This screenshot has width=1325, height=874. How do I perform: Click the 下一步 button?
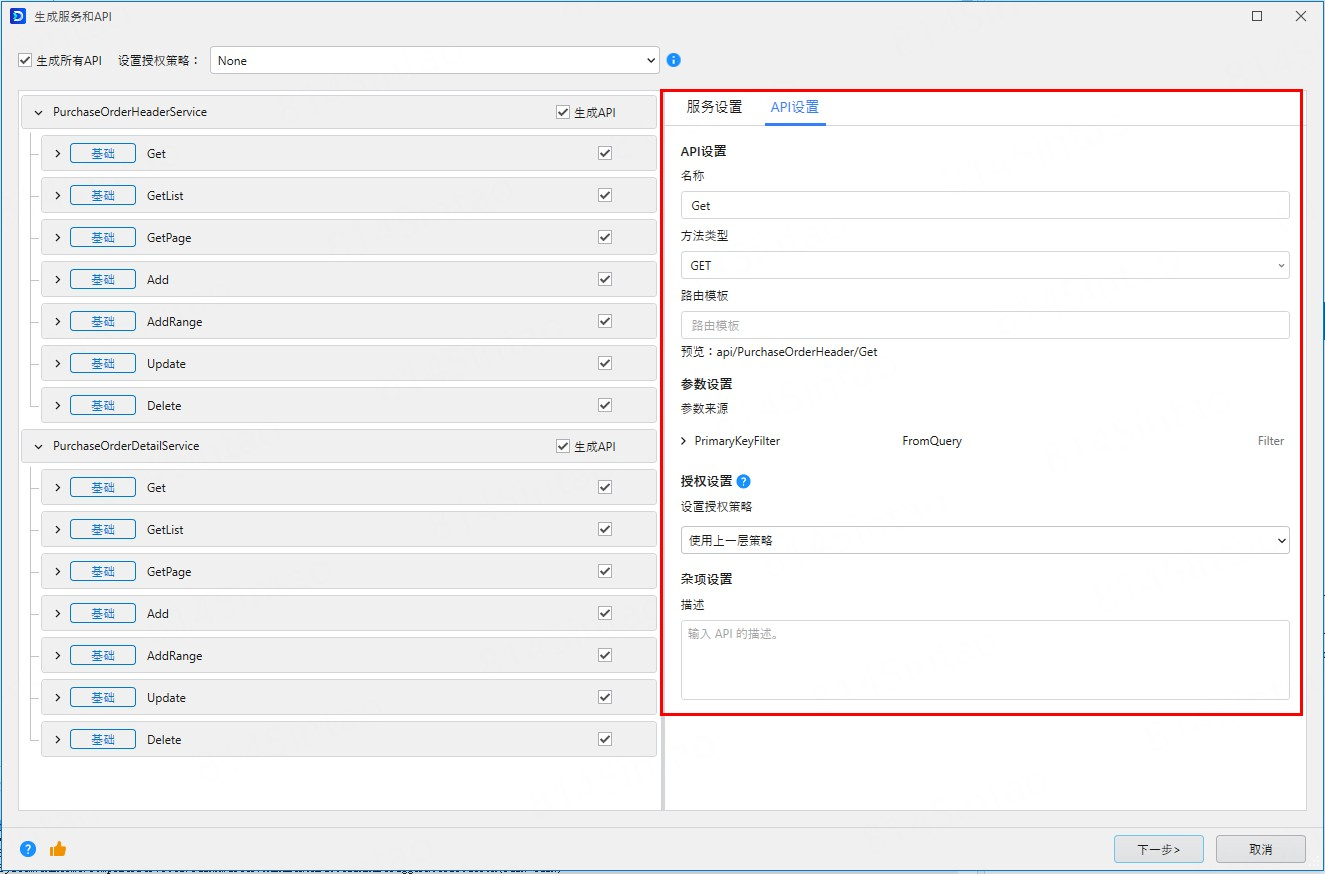[1159, 849]
